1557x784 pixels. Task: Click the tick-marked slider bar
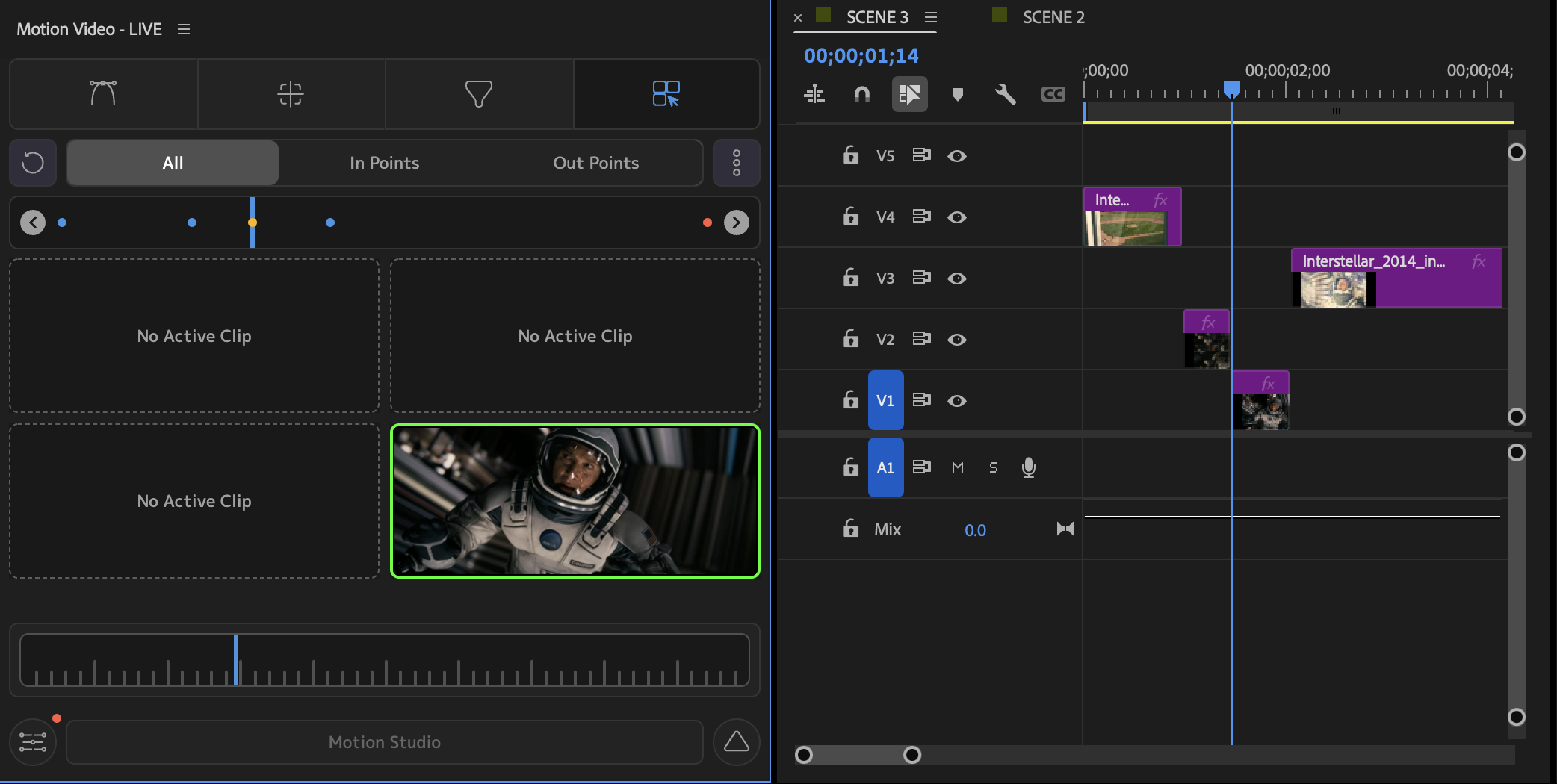pos(384,660)
